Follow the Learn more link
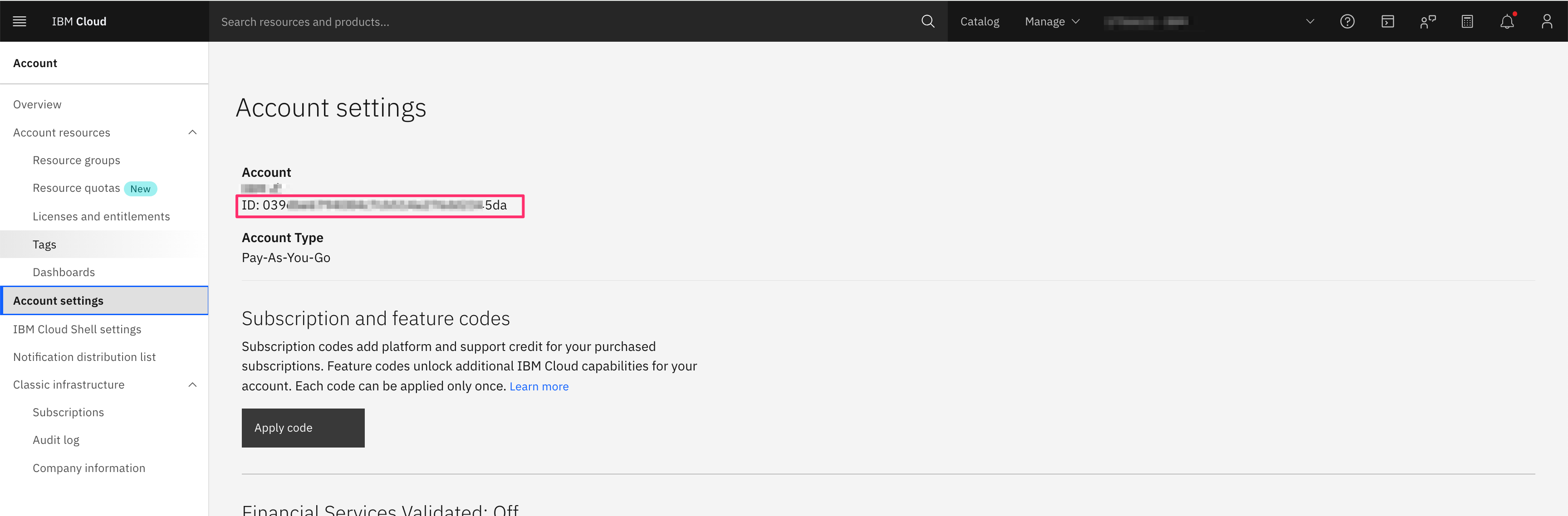This screenshot has height=516, width=1568. [x=539, y=386]
